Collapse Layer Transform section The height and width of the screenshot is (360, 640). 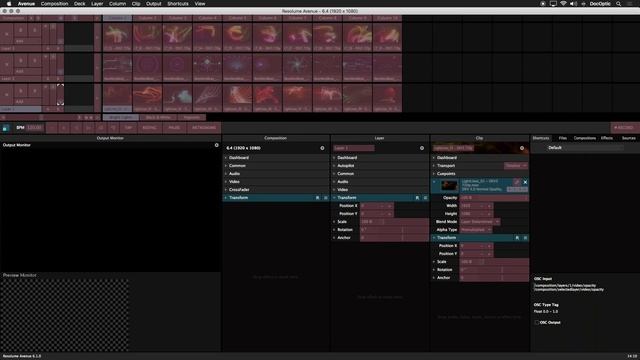click(334, 198)
